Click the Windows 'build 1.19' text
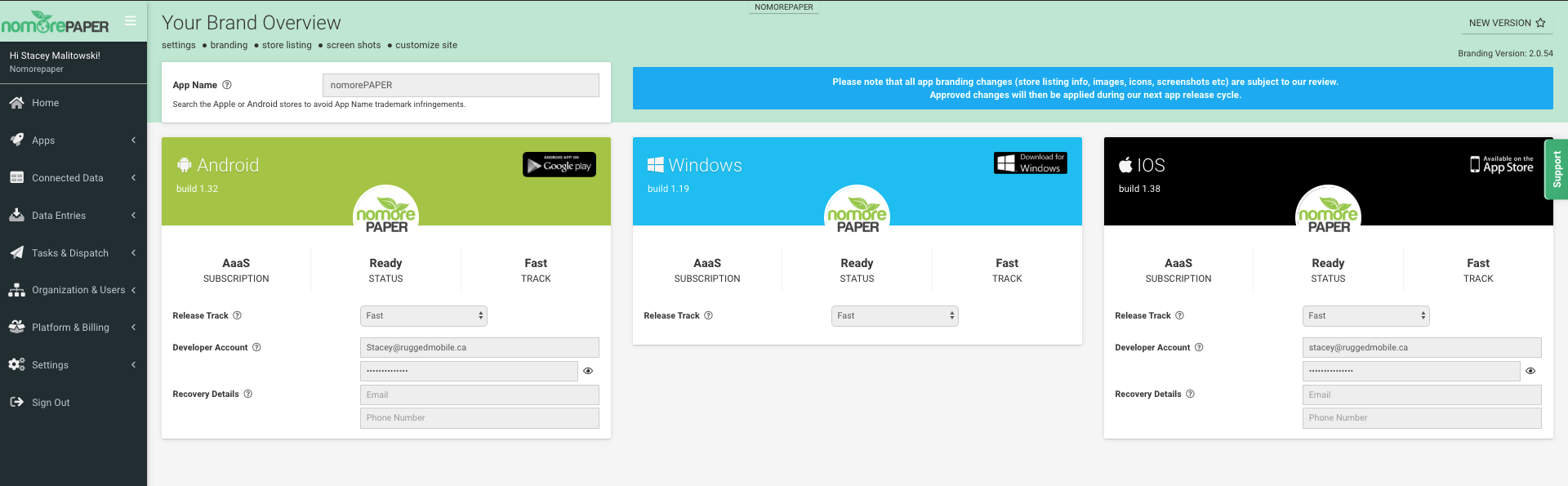1568x486 pixels. (668, 189)
